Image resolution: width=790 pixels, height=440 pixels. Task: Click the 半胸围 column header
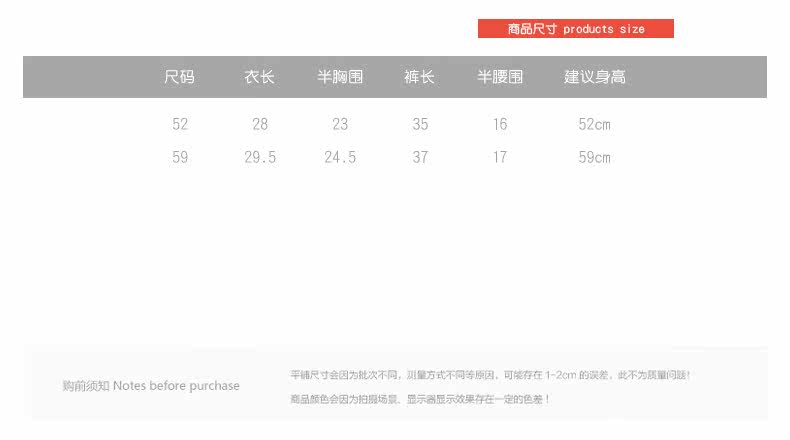pos(340,77)
